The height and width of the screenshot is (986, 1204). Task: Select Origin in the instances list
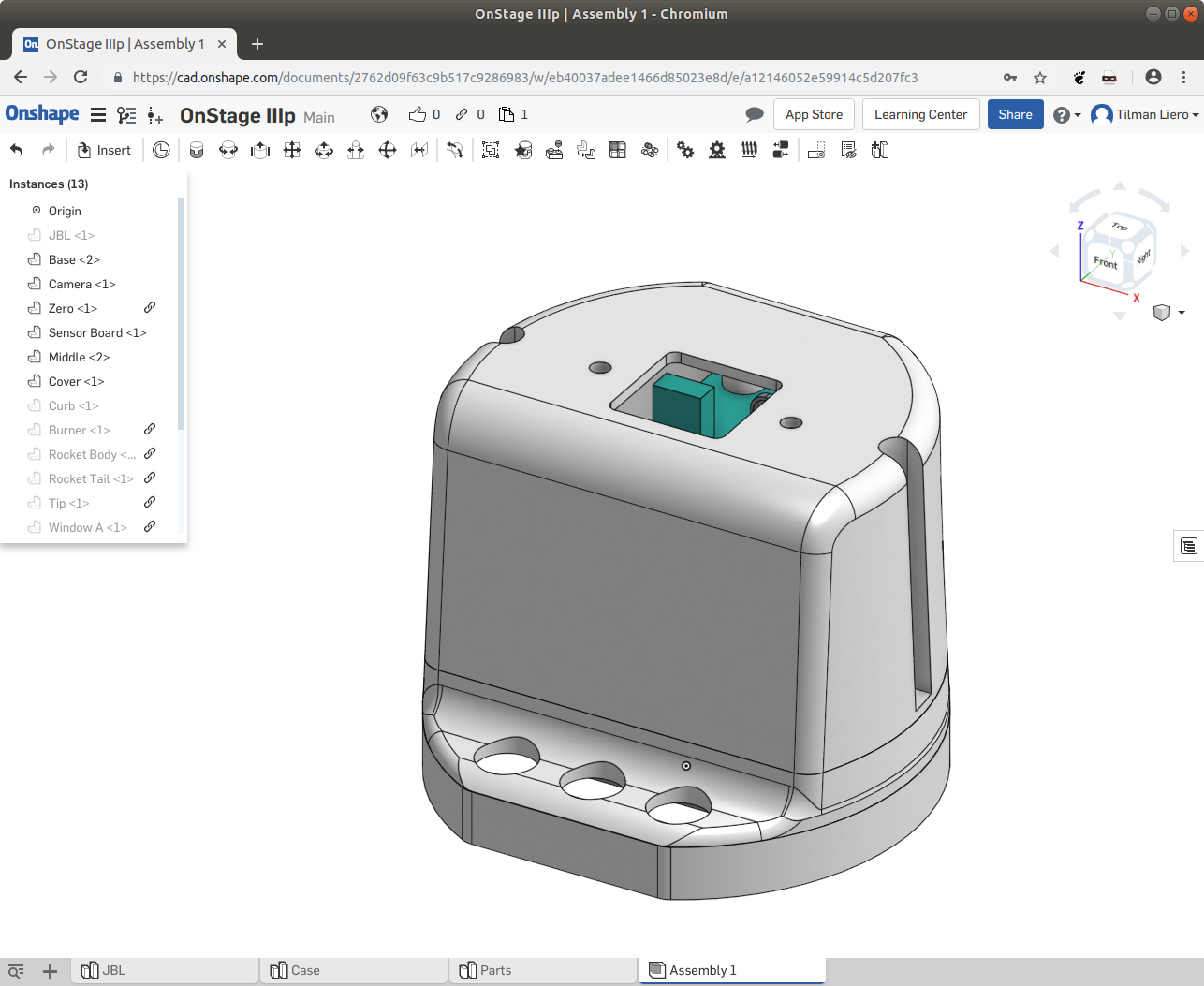click(65, 211)
